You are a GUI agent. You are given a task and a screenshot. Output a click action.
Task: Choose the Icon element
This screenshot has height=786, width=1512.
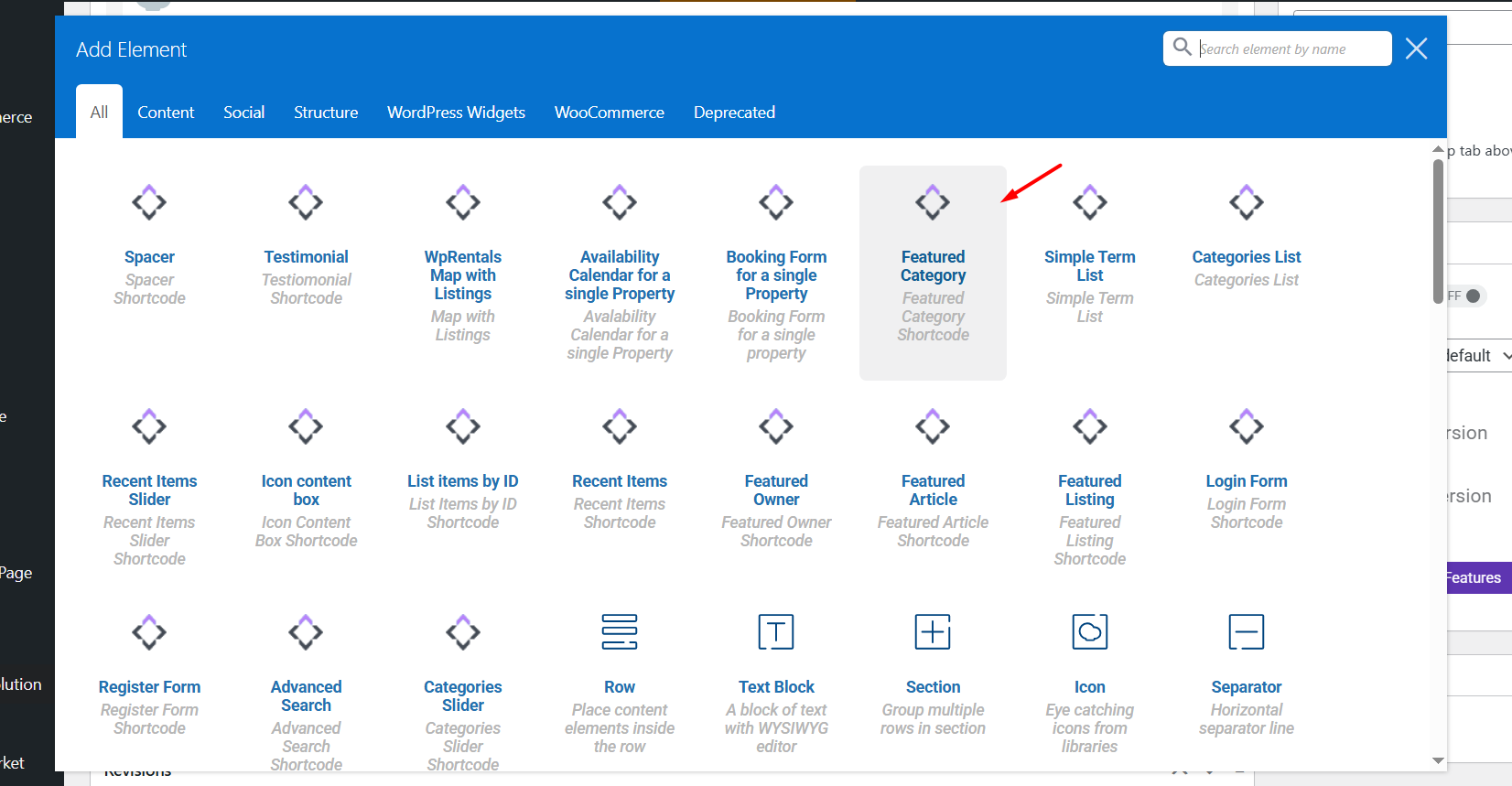tap(1089, 631)
